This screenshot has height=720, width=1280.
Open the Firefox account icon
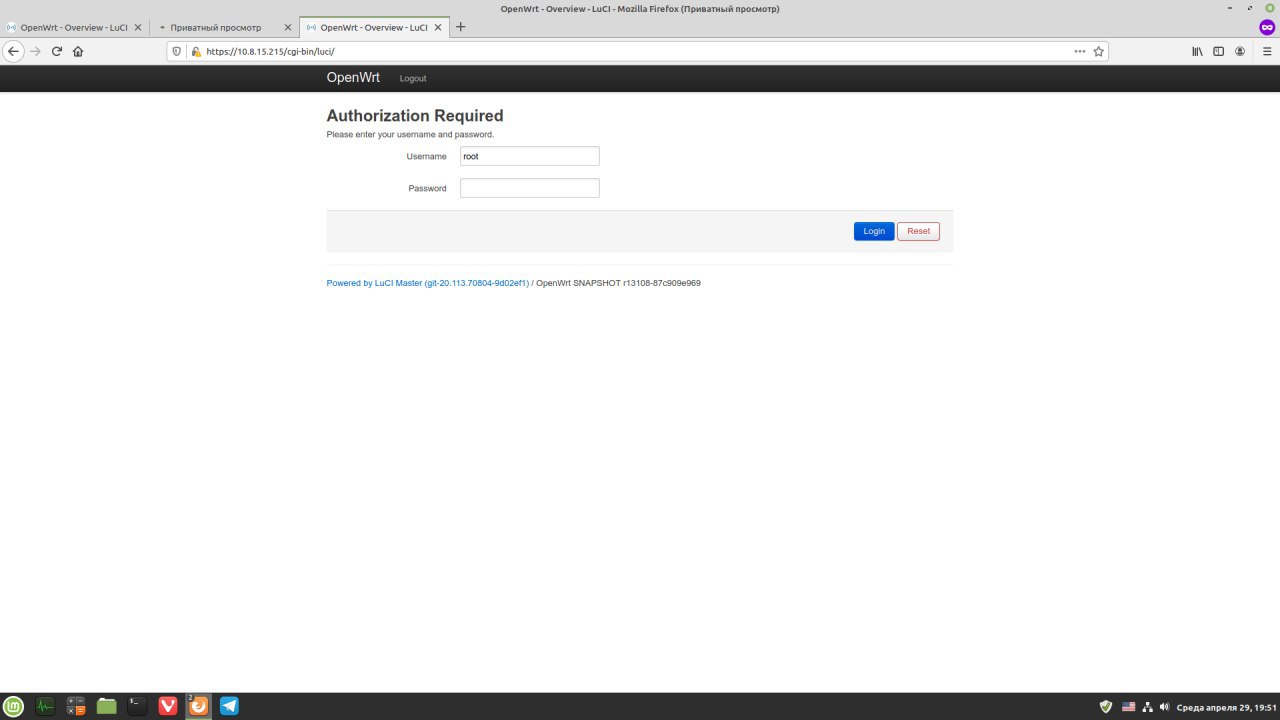tap(1240, 51)
